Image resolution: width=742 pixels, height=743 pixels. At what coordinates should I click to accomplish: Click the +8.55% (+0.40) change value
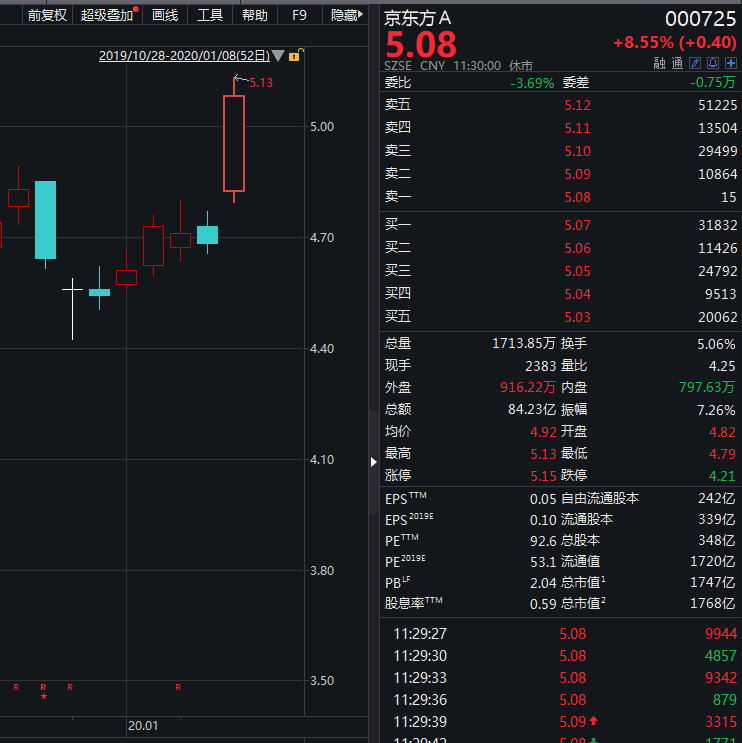pos(675,43)
